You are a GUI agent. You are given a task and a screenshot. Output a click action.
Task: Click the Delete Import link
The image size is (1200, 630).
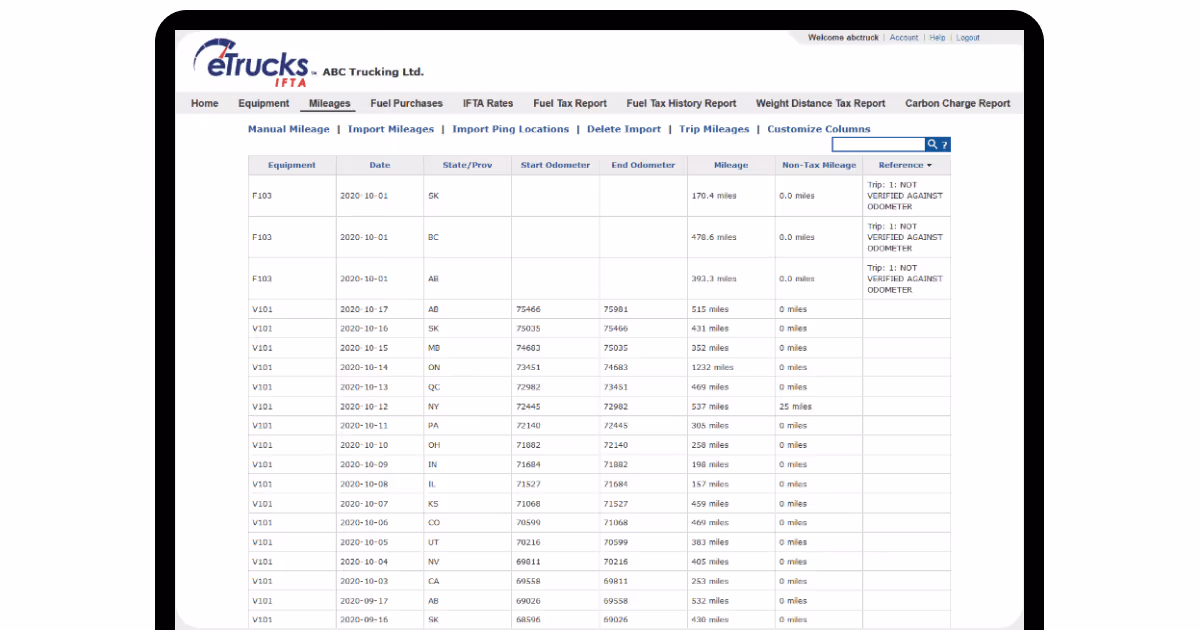(x=624, y=129)
